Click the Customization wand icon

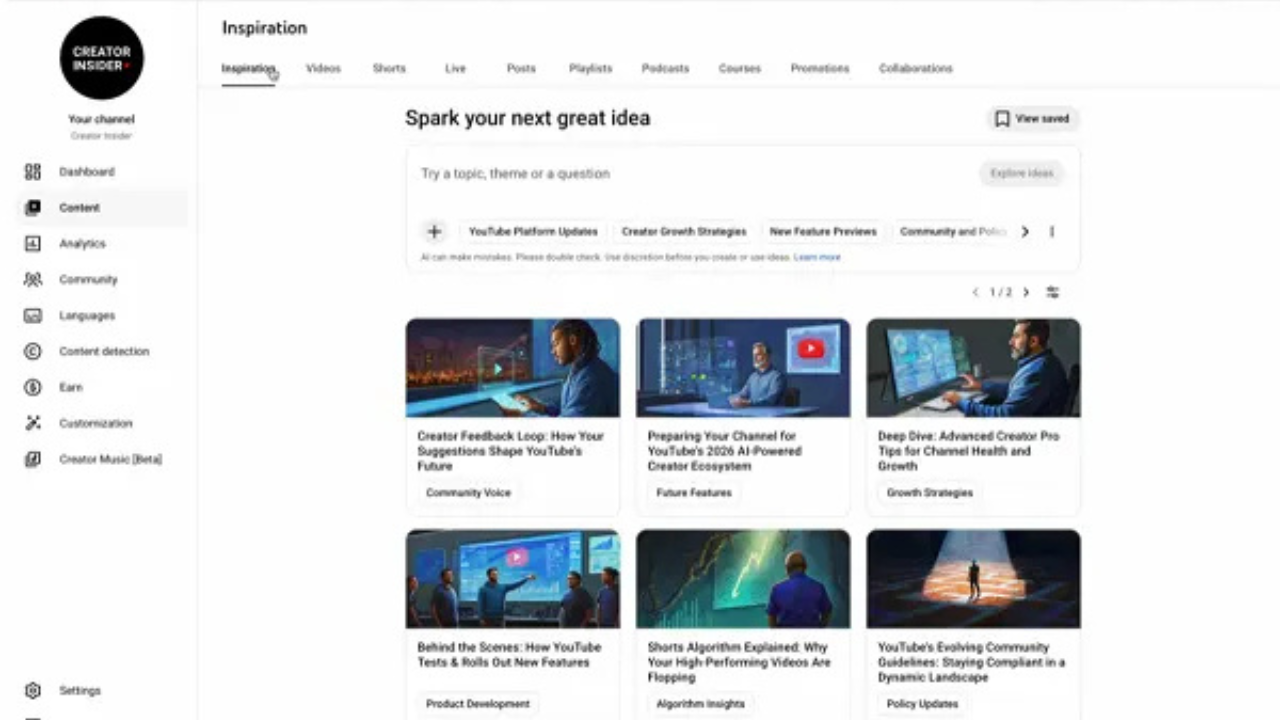(33, 424)
